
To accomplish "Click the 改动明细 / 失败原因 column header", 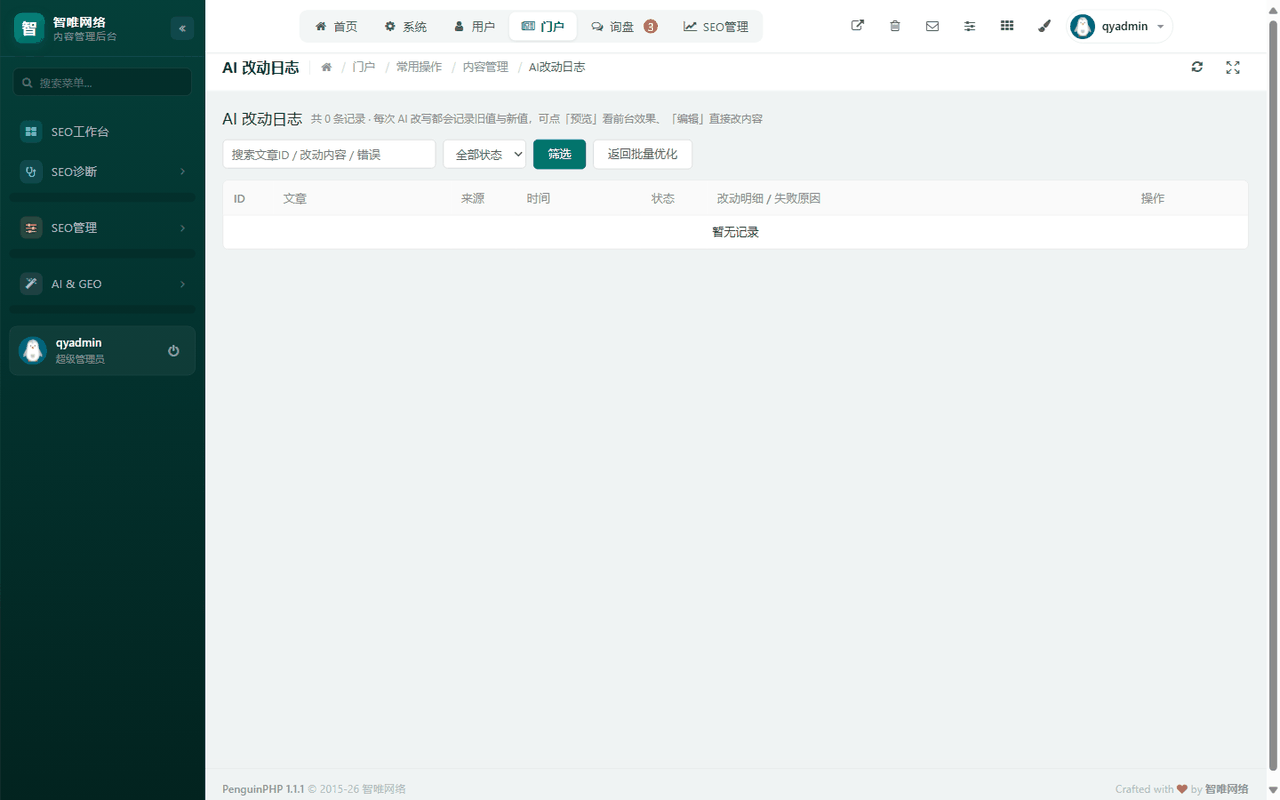I will click(769, 198).
